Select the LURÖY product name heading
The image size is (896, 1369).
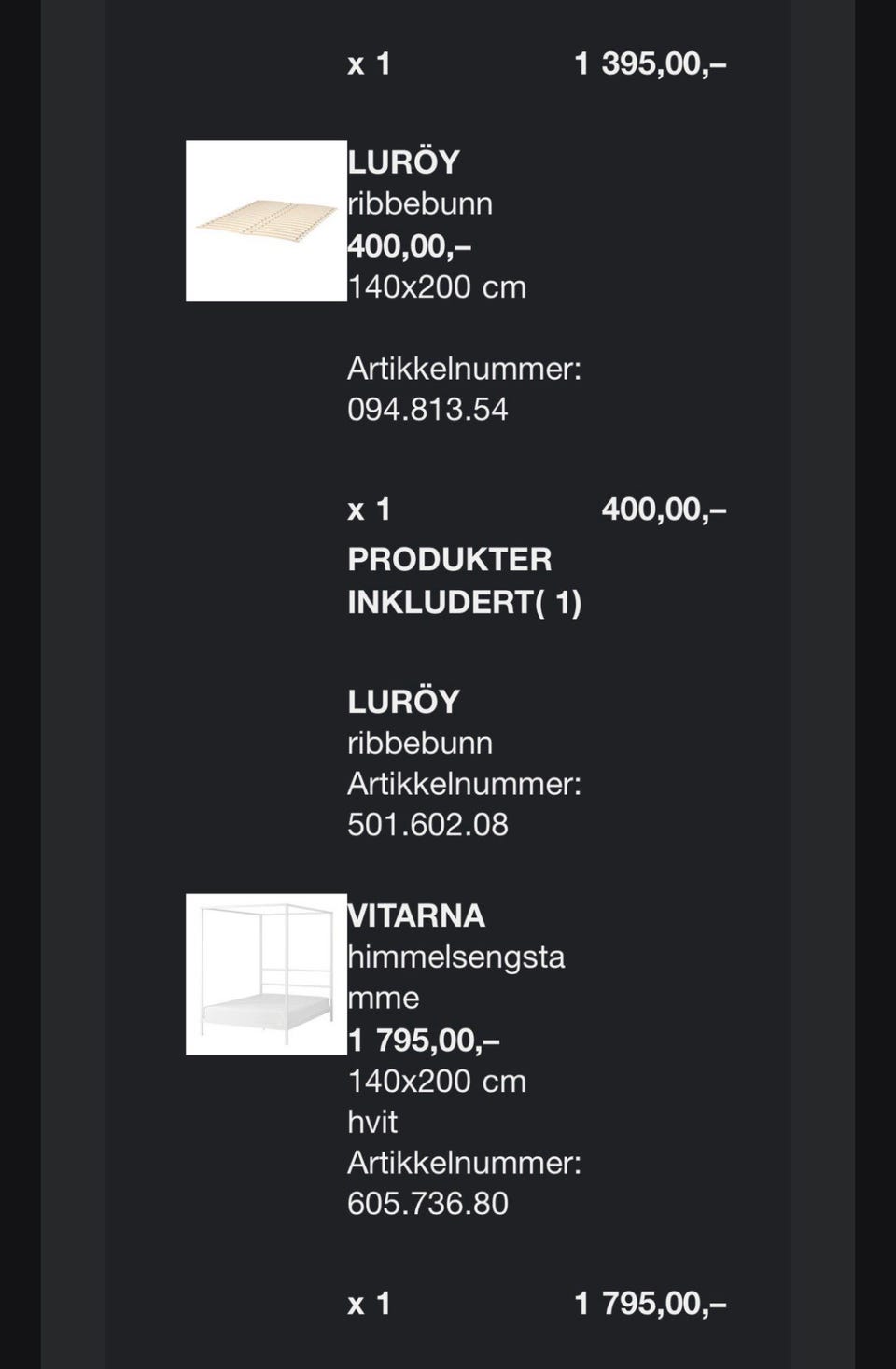click(x=403, y=162)
